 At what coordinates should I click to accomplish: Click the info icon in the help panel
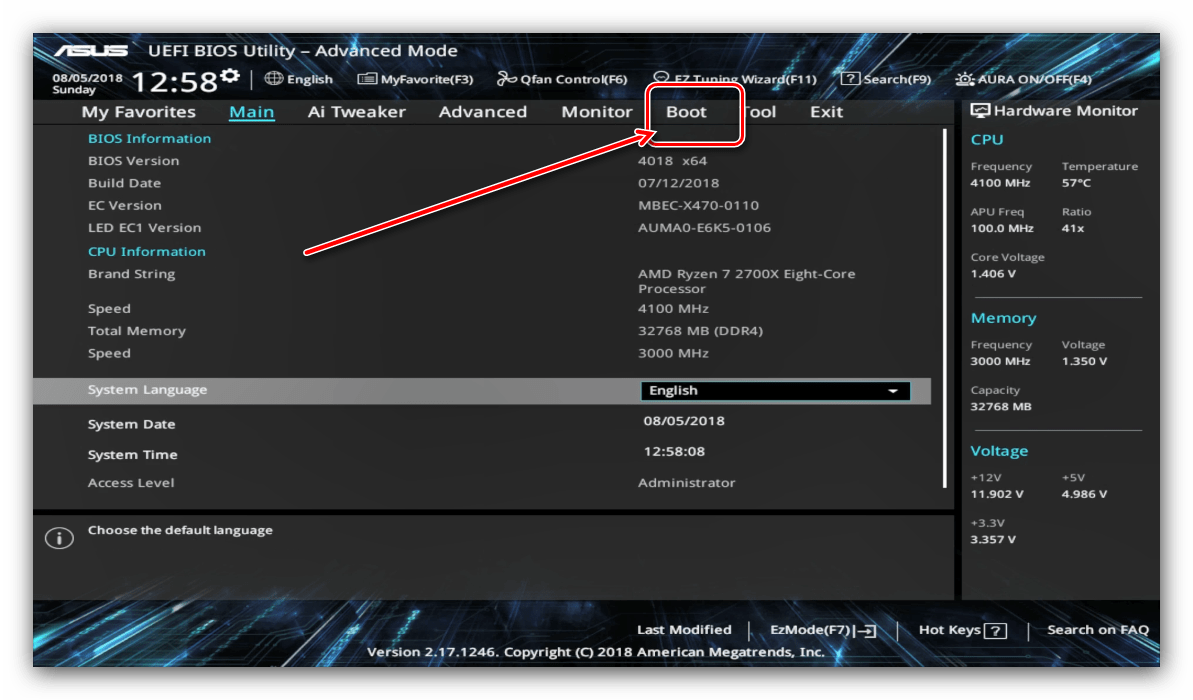point(59,539)
